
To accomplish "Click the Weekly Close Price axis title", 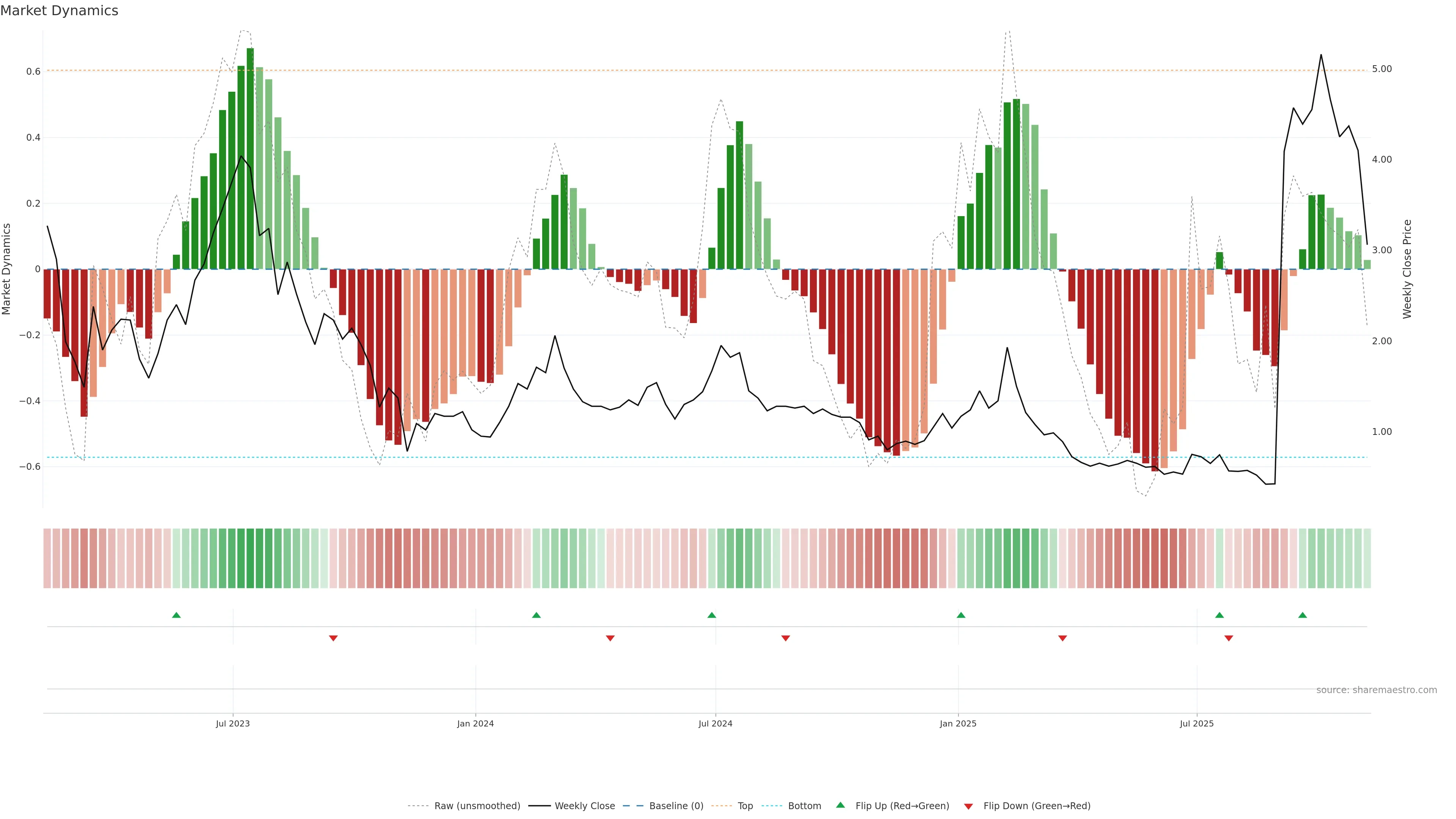I will click(1407, 269).
